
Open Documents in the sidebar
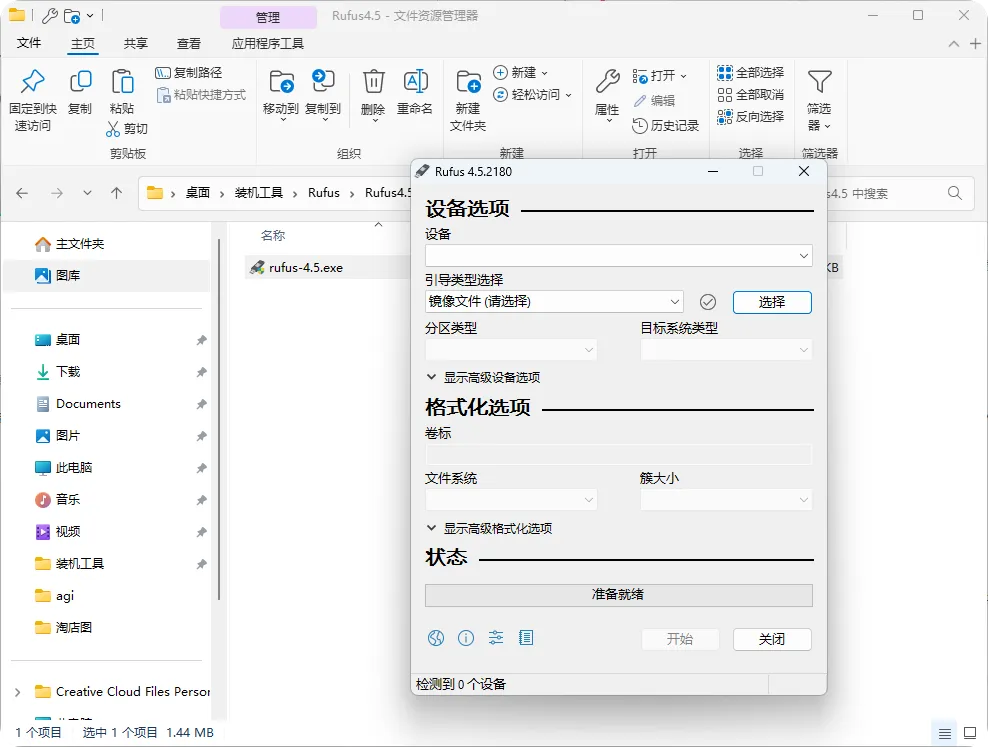point(88,404)
